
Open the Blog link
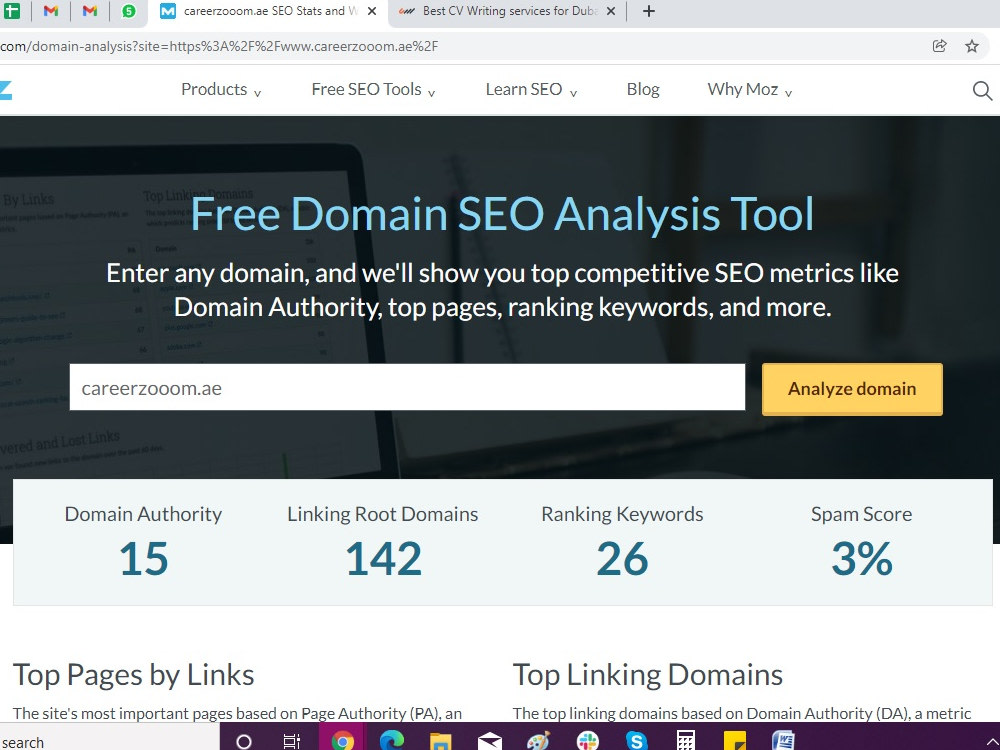[643, 89]
